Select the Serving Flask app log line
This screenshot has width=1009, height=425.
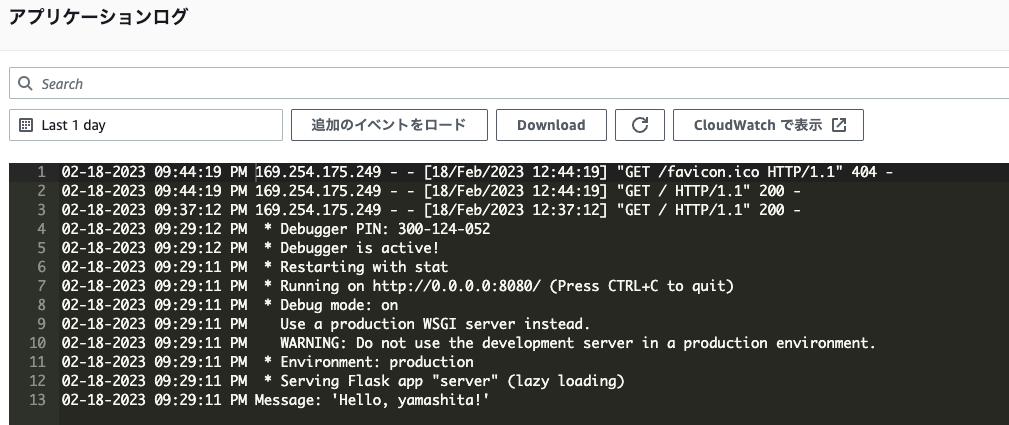tap(343, 381)
